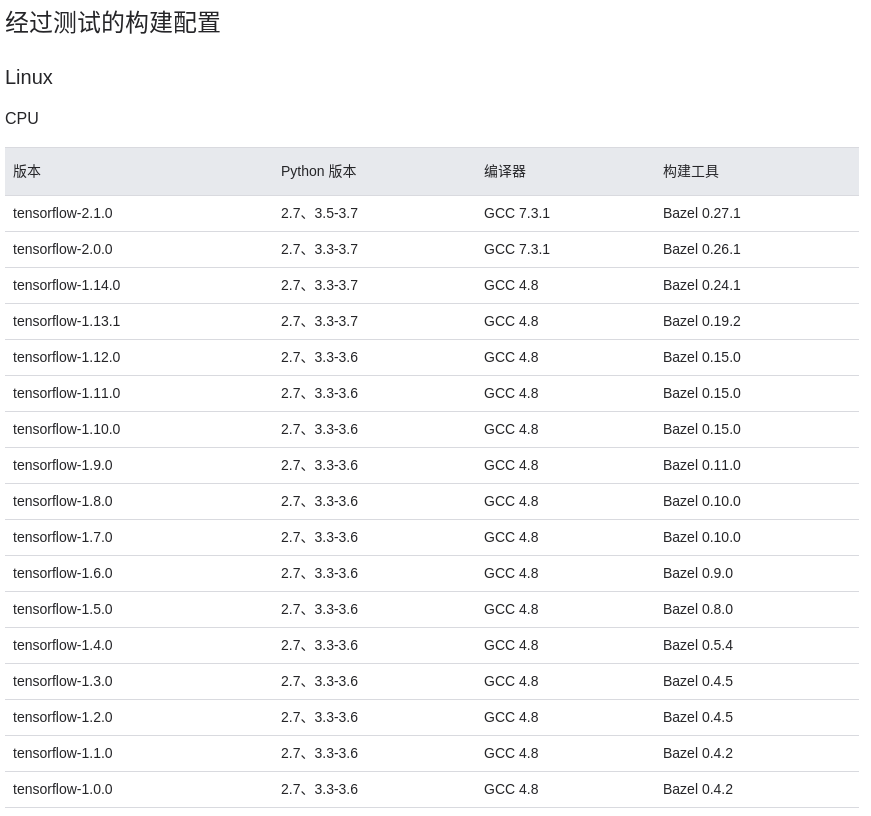Click Python 2.7、3.3-3.7 in tensorflow-1.13.1 row
This screenshot has height=816, width=871.
tap(319, 322)
